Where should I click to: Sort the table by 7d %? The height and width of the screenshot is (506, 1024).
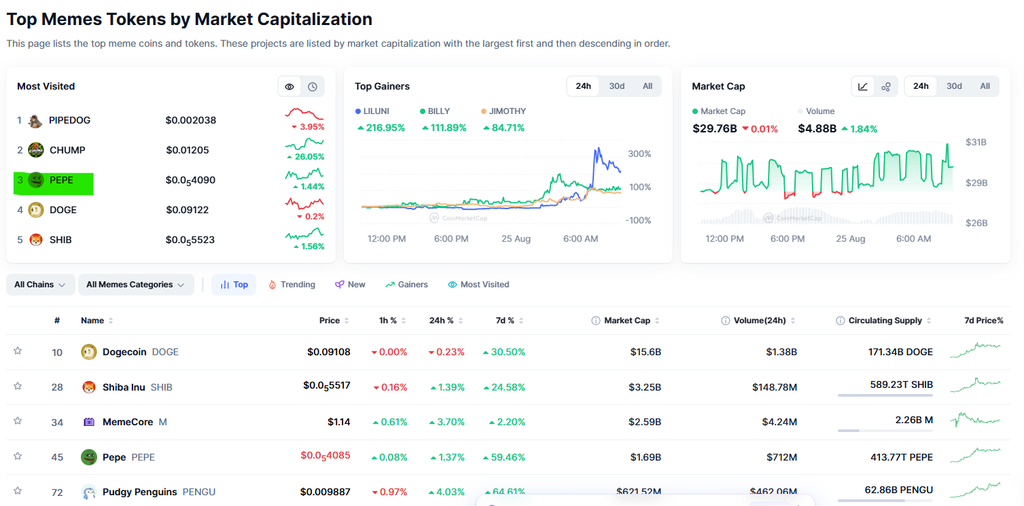pyautogui.click(x=509, y=321)
